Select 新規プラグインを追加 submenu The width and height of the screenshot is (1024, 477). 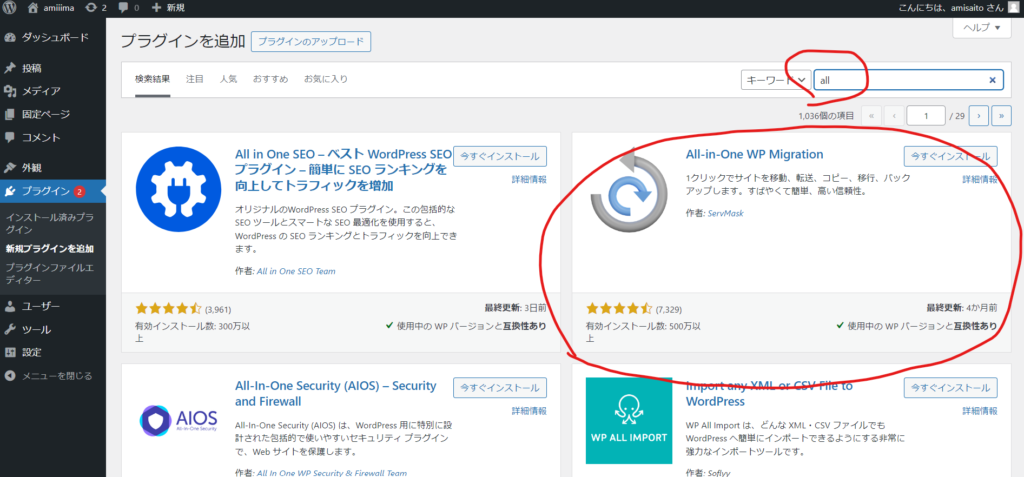click(x=50, y=248)
